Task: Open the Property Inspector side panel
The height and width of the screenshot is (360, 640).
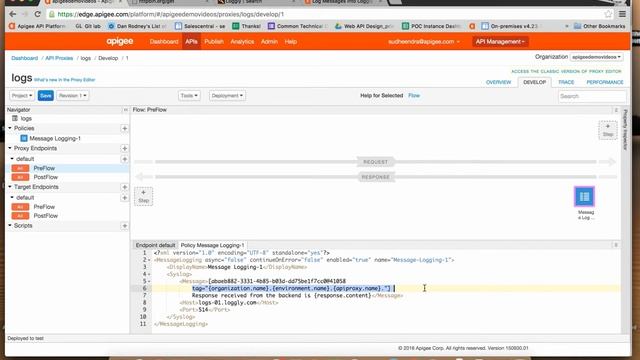Action: (x=625, y=130)
